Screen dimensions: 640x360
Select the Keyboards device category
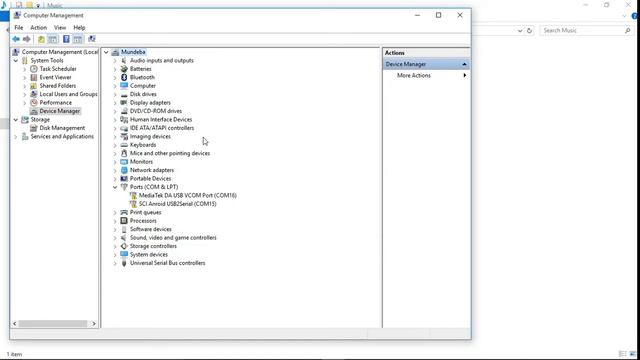143,145
